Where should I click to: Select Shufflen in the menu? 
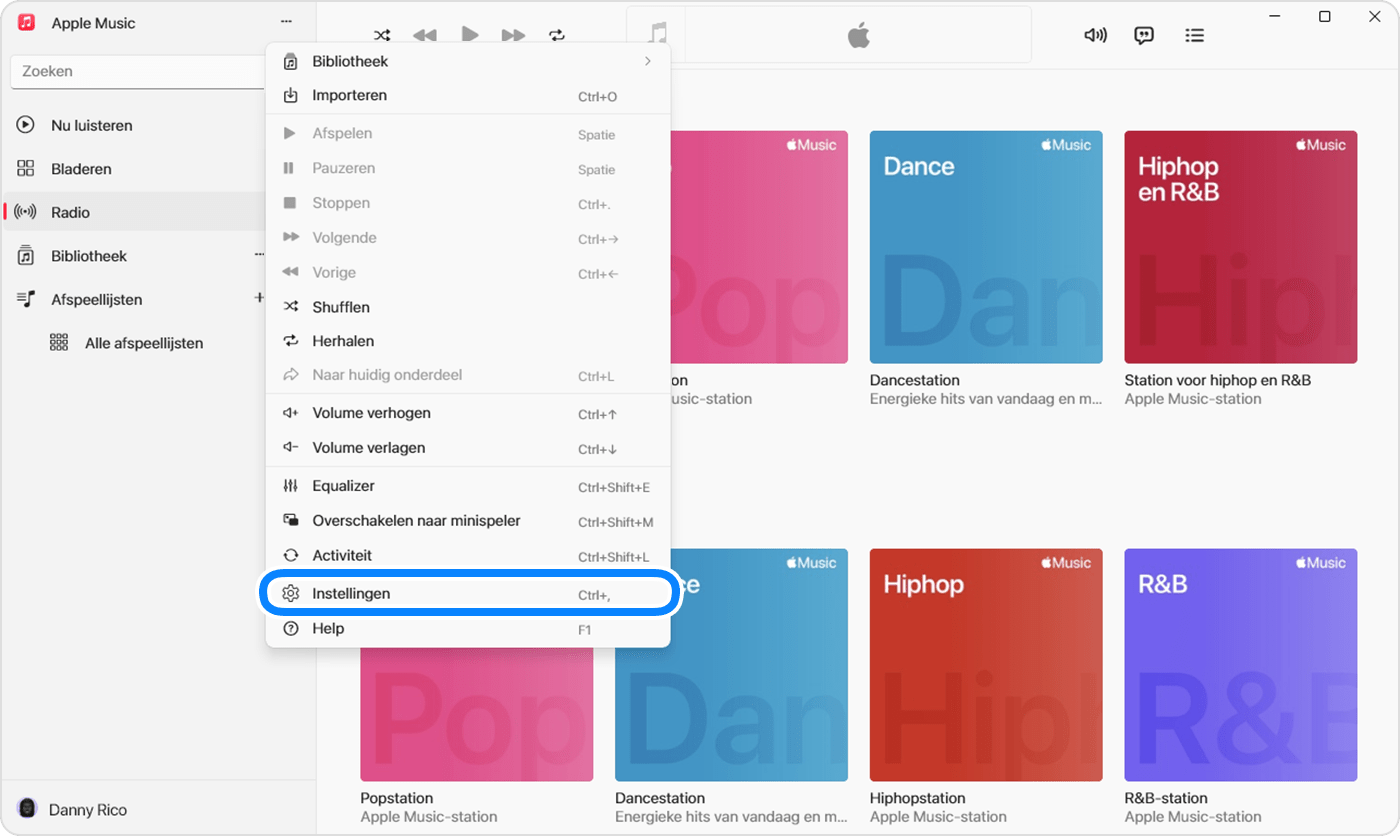coord(468,307)
